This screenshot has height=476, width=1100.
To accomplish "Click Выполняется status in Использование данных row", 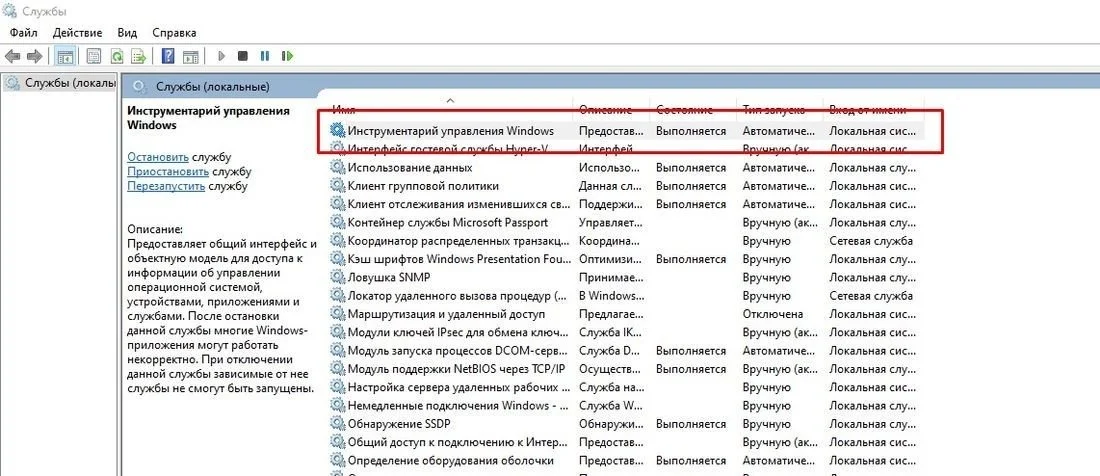I will (691, 168).
